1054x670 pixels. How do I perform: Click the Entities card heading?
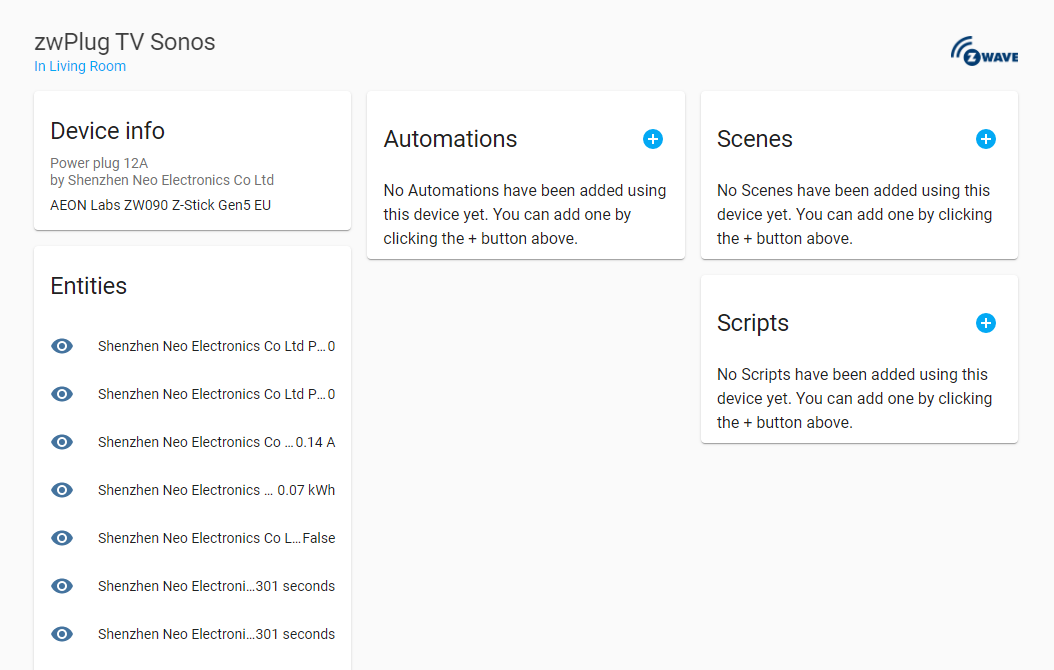click(89, 286)
